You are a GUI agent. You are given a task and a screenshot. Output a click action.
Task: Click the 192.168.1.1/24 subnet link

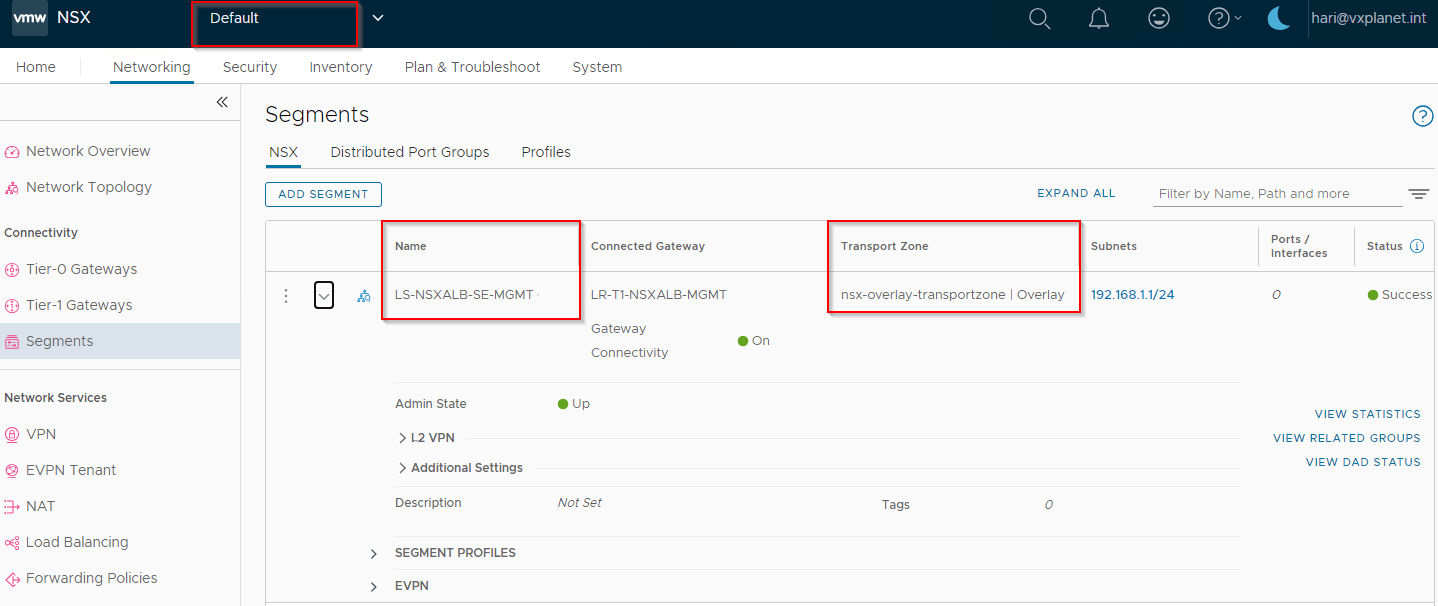click(1132, 295)
